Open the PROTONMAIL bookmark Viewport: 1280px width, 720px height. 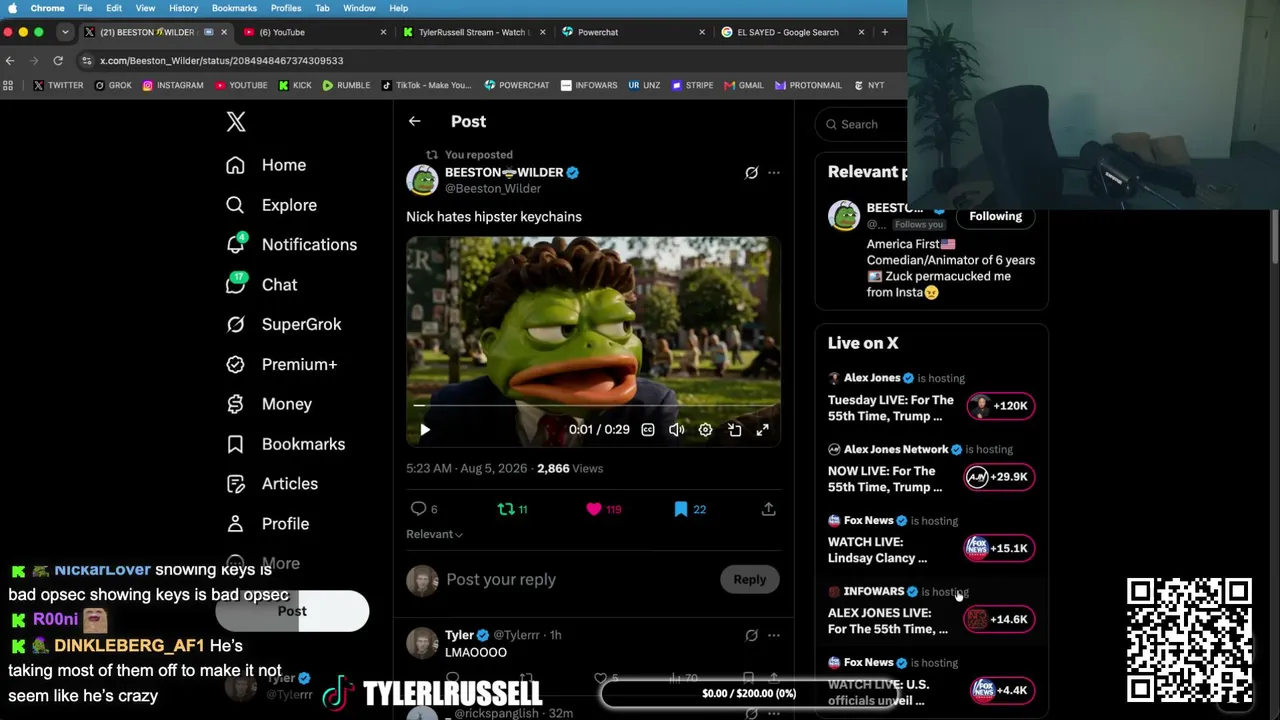(808, 86)
